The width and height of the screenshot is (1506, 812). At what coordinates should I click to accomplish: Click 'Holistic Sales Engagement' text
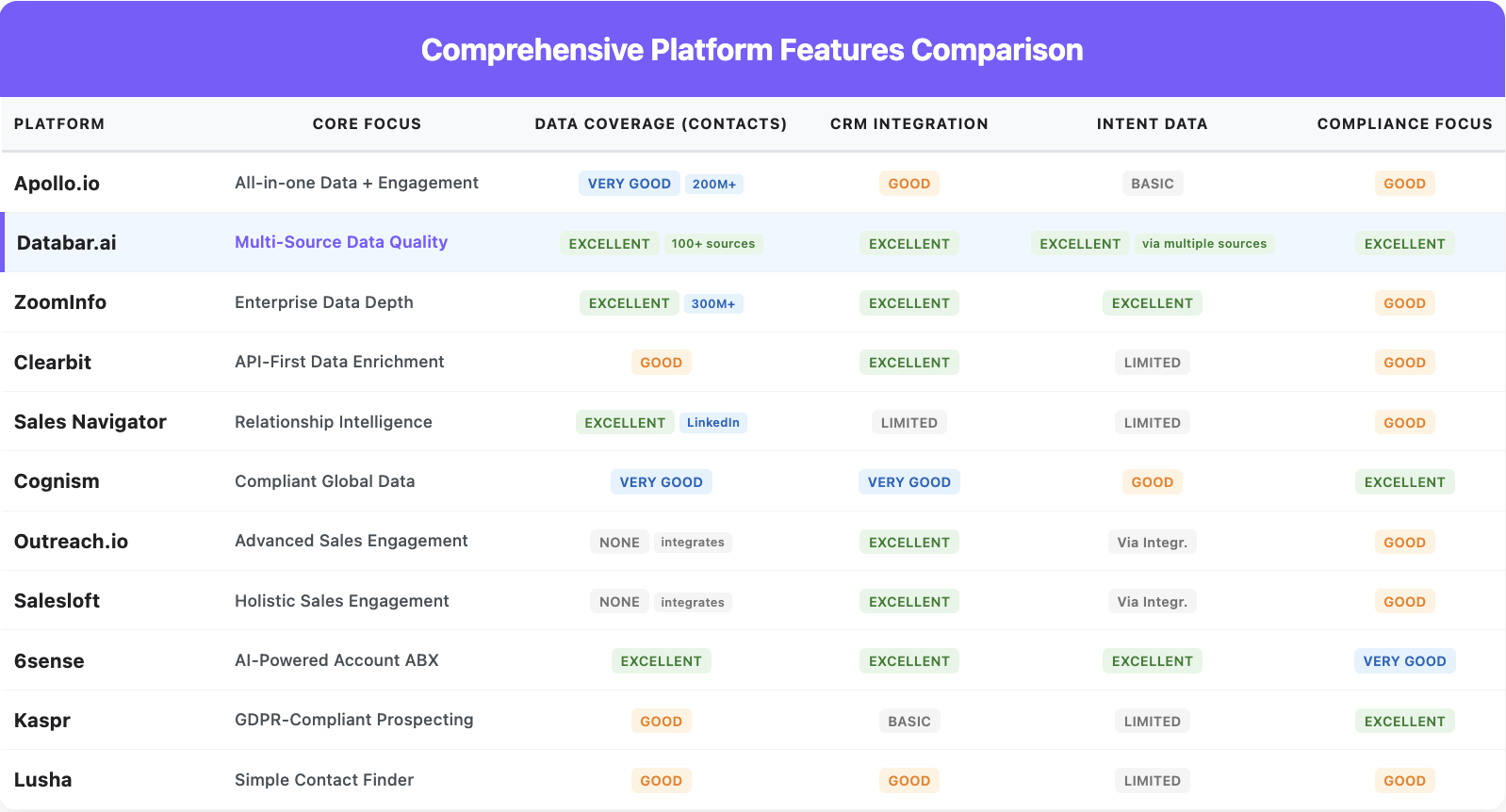(x=342, y=601)
